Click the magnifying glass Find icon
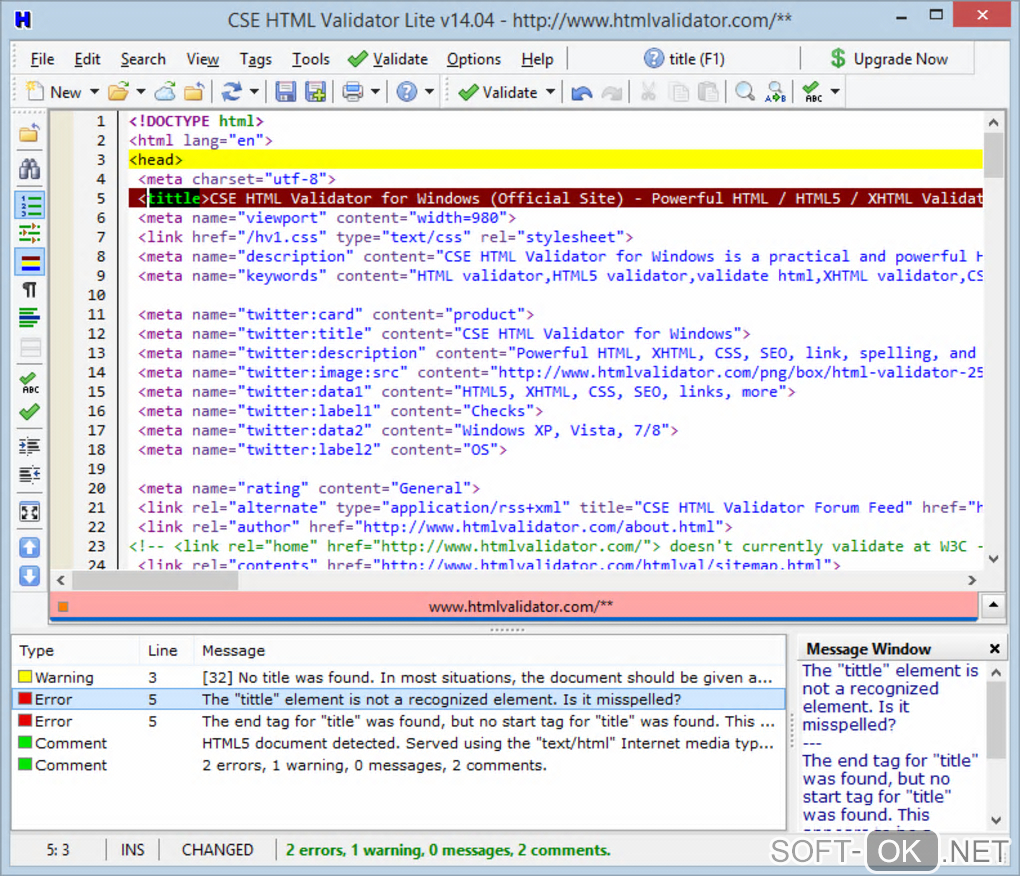1020x876 pixels. tap(745, 92)
